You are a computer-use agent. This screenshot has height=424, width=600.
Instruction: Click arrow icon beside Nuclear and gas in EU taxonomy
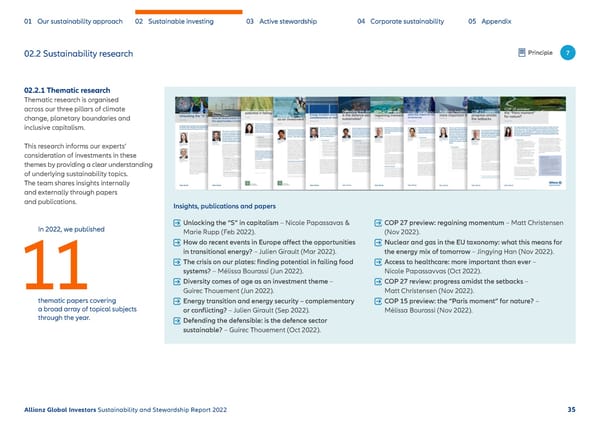click(x=378, y=243)
